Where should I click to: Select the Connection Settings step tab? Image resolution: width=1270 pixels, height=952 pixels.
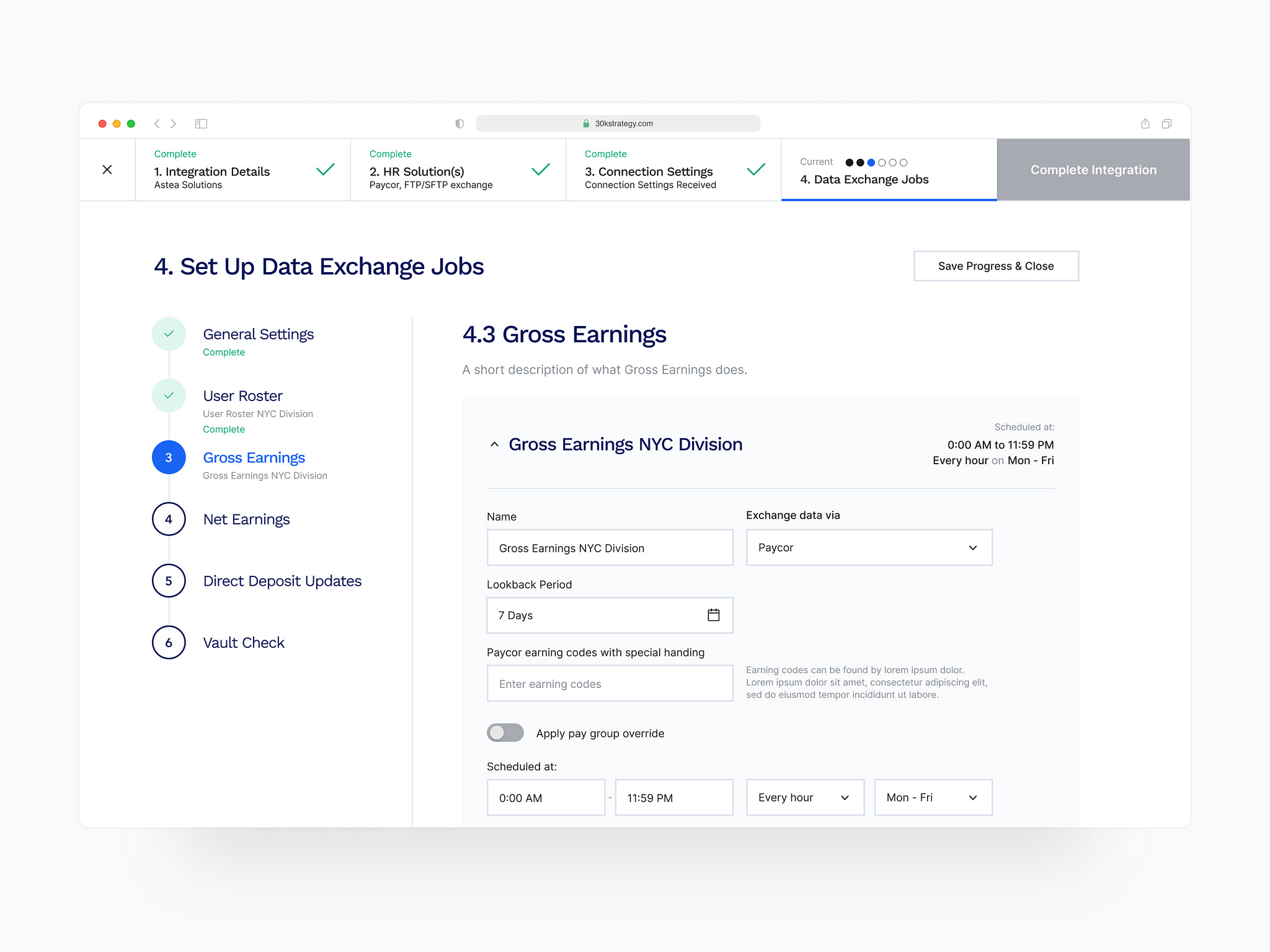click(x=672, y=169)
